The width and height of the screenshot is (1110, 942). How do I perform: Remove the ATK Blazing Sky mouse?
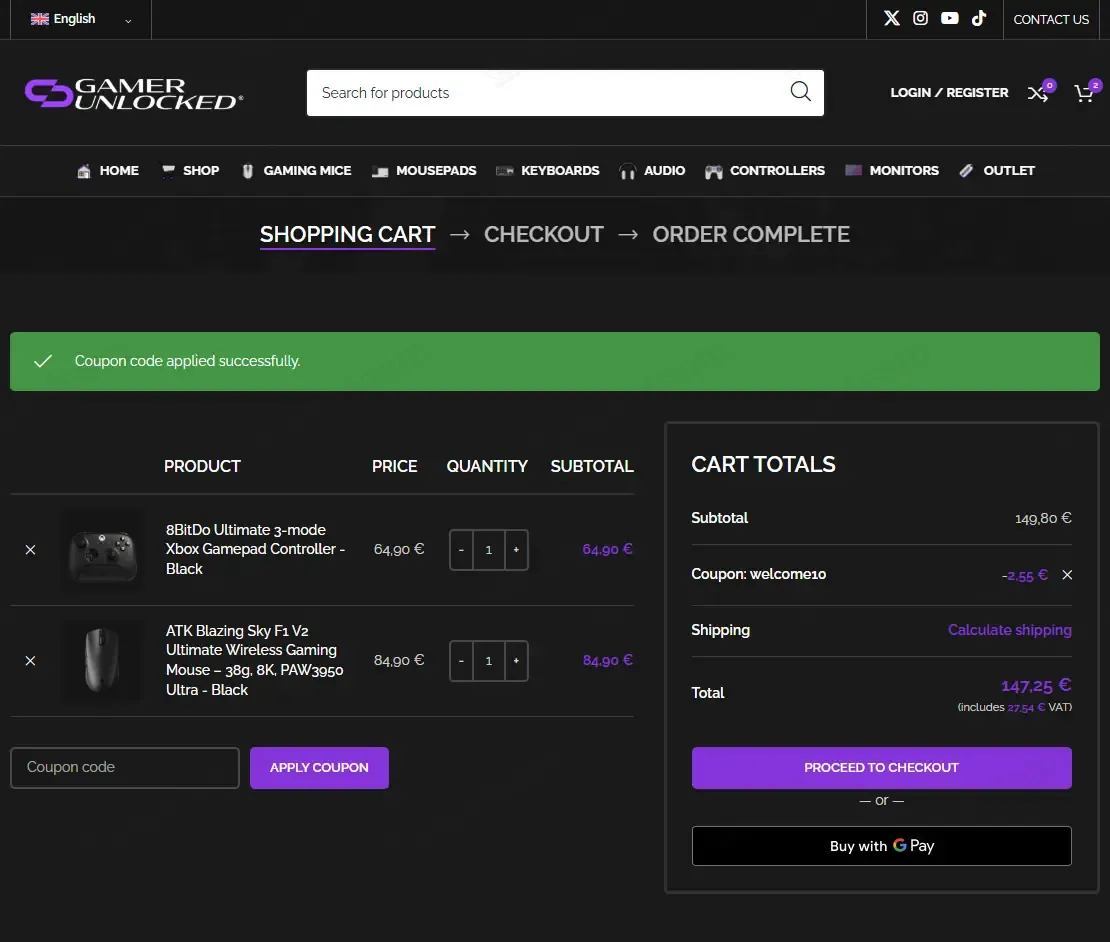30,660
